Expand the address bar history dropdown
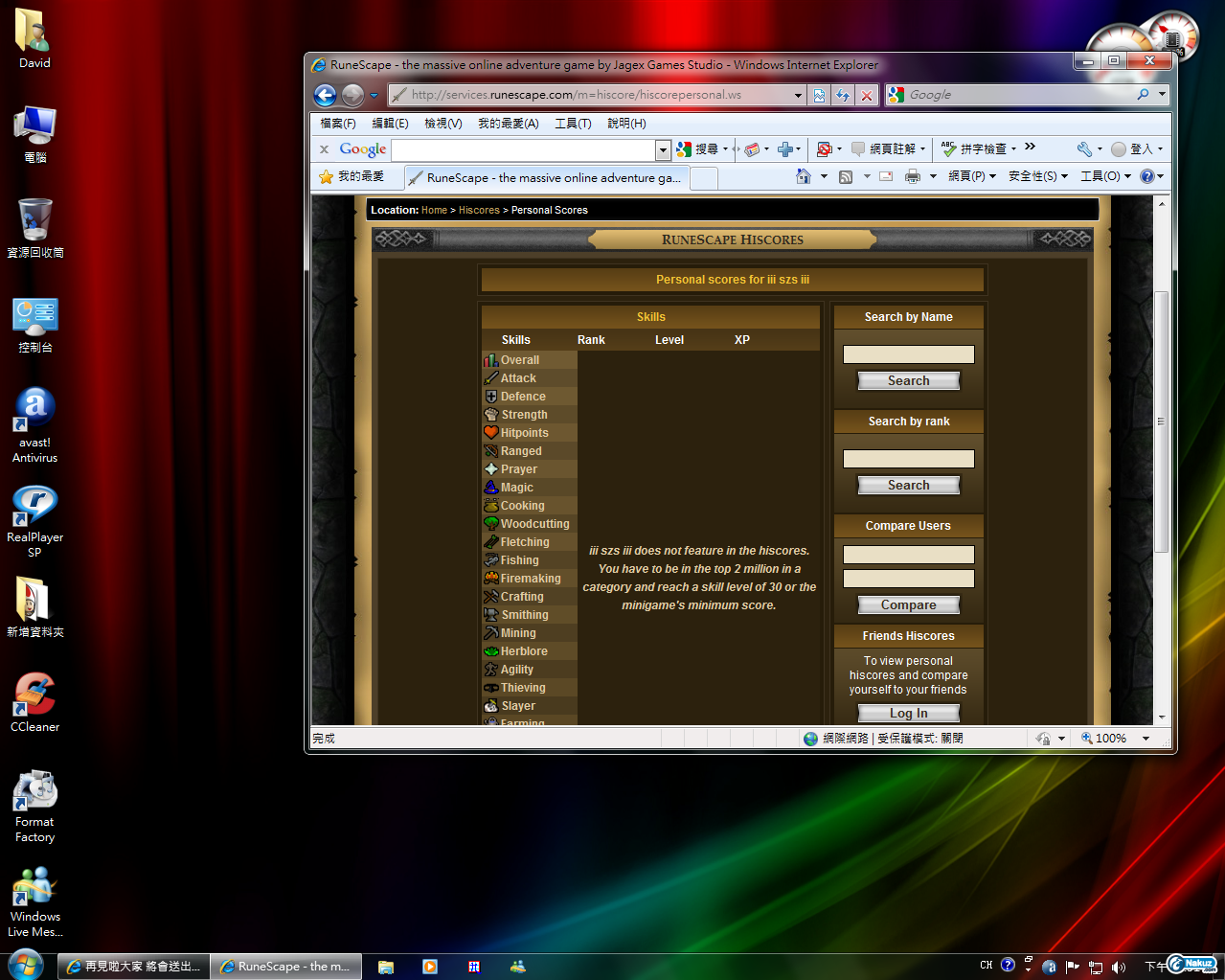Viewport: 1225px width, 980px height. (x=798, y=95)
